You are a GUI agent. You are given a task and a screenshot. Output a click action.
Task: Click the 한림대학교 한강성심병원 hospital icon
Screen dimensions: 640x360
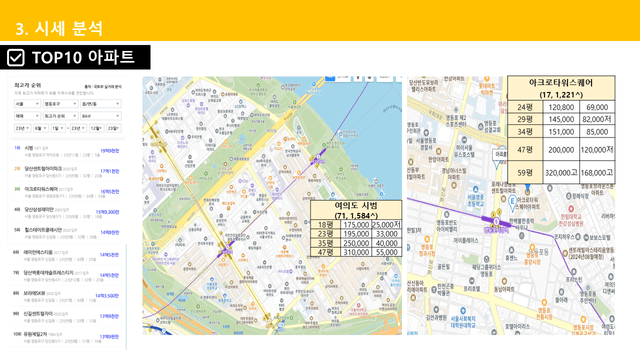point(571,209)
